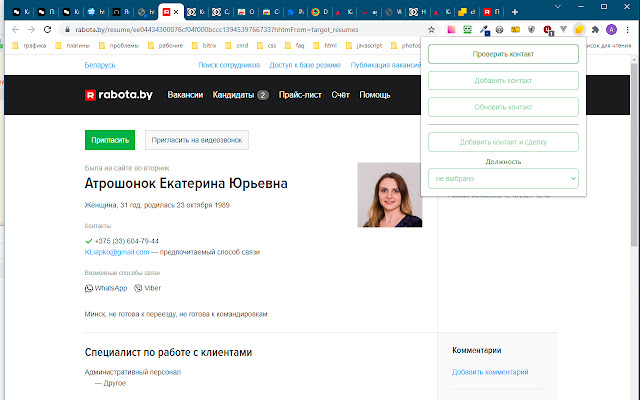Click the candidate profile photo
Image resolution: width=640 pixels, height=400 pixels.
[389, 194]
